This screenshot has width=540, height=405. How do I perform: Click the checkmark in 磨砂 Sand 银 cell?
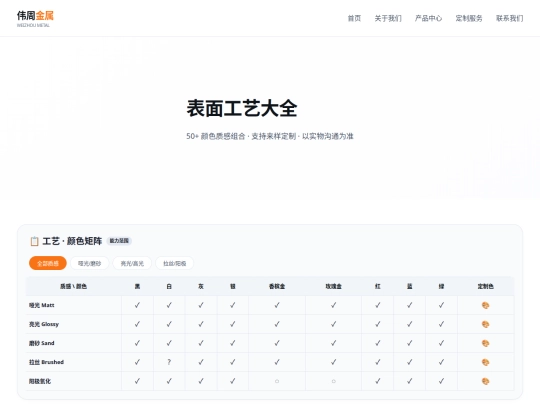[x=233, y=343]
